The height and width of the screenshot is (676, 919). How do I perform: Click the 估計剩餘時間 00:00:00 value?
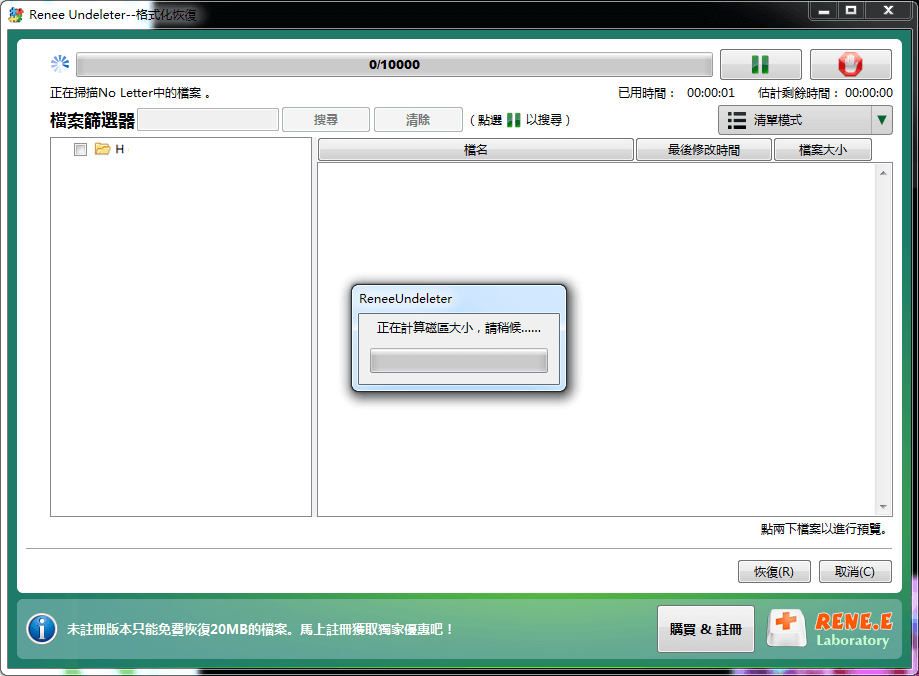(x=869, y=93)
